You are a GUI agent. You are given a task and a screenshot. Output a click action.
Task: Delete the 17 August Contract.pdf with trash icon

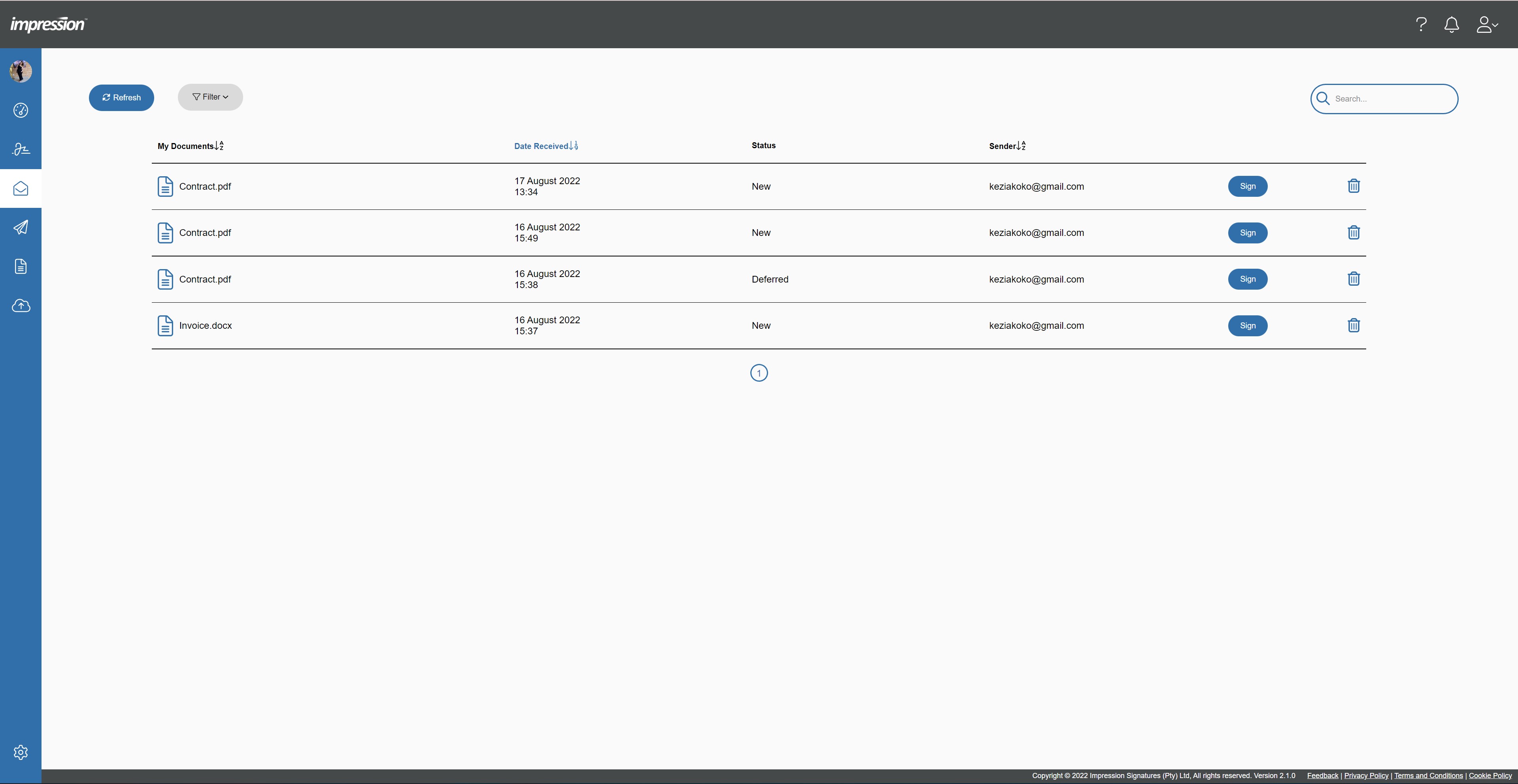(1354, 186)
